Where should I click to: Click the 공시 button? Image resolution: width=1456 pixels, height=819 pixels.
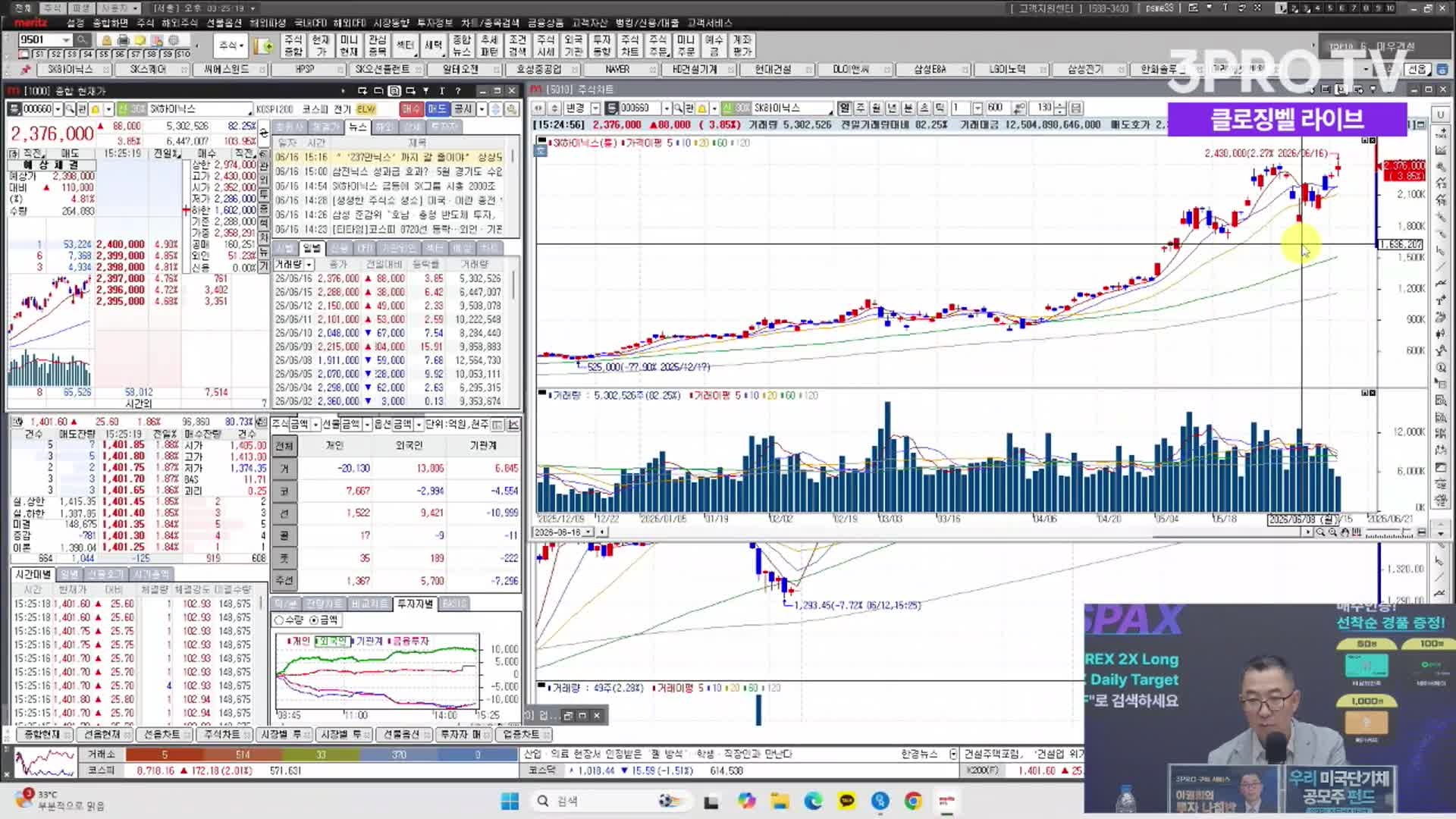coord(463,109)
